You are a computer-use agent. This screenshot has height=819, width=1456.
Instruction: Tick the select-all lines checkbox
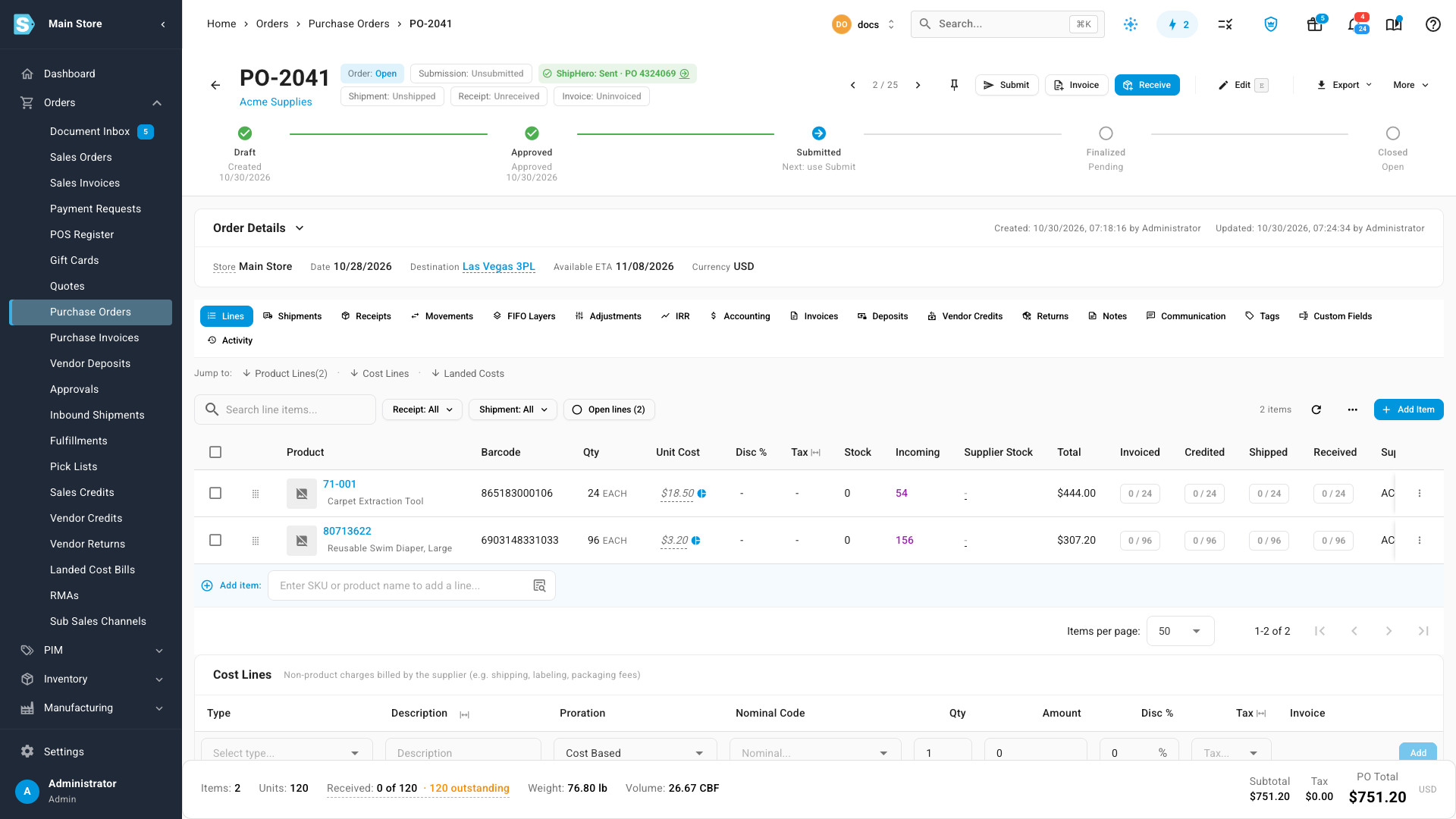(215, 452)
